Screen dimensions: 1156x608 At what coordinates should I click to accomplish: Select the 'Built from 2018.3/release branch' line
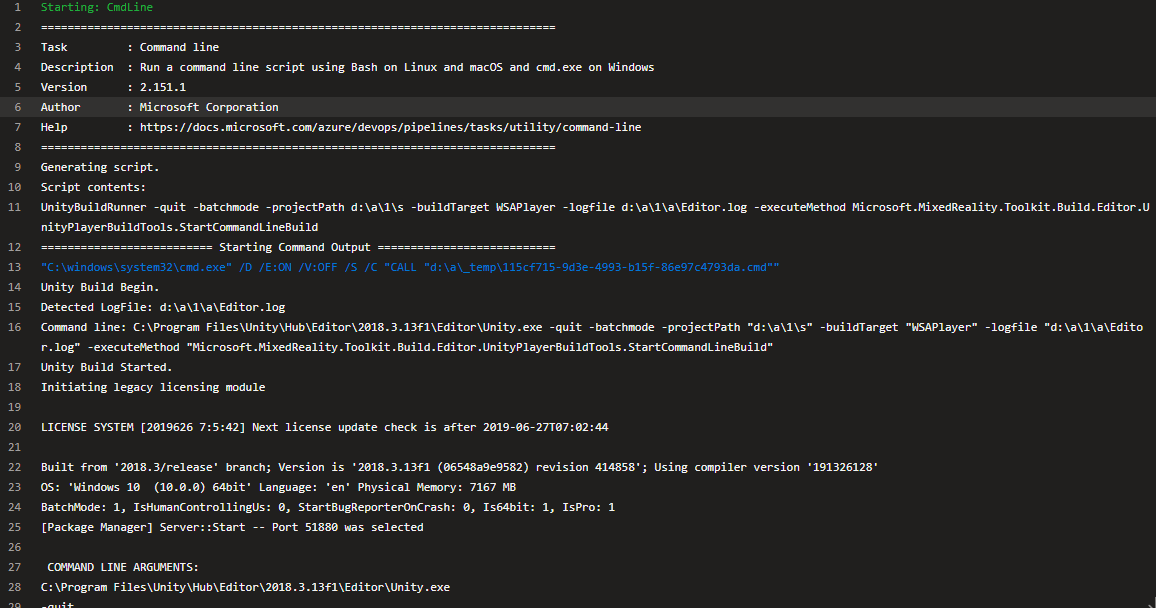pos(459,467)
